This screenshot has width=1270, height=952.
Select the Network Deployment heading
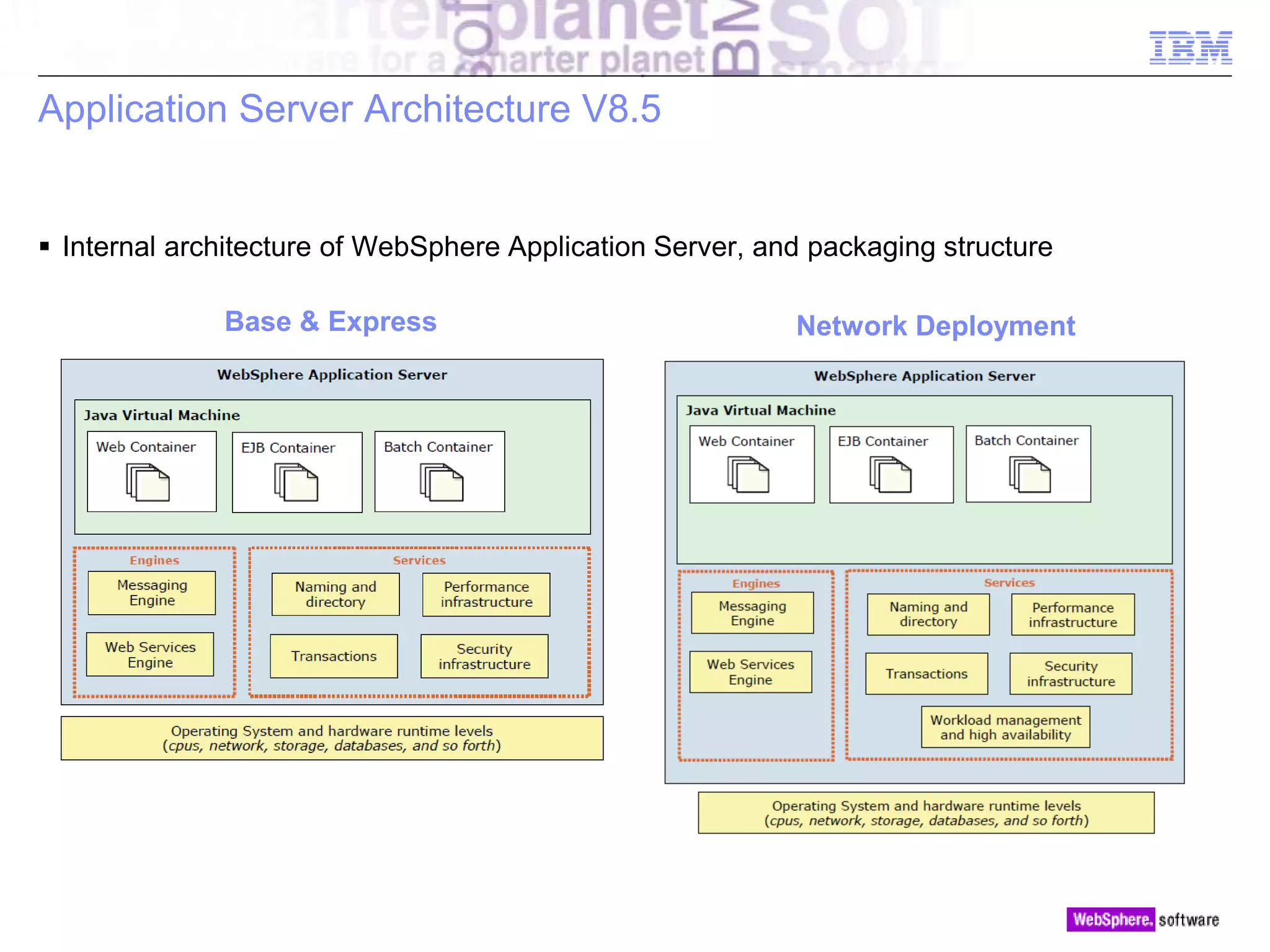(x=935, y=326)
